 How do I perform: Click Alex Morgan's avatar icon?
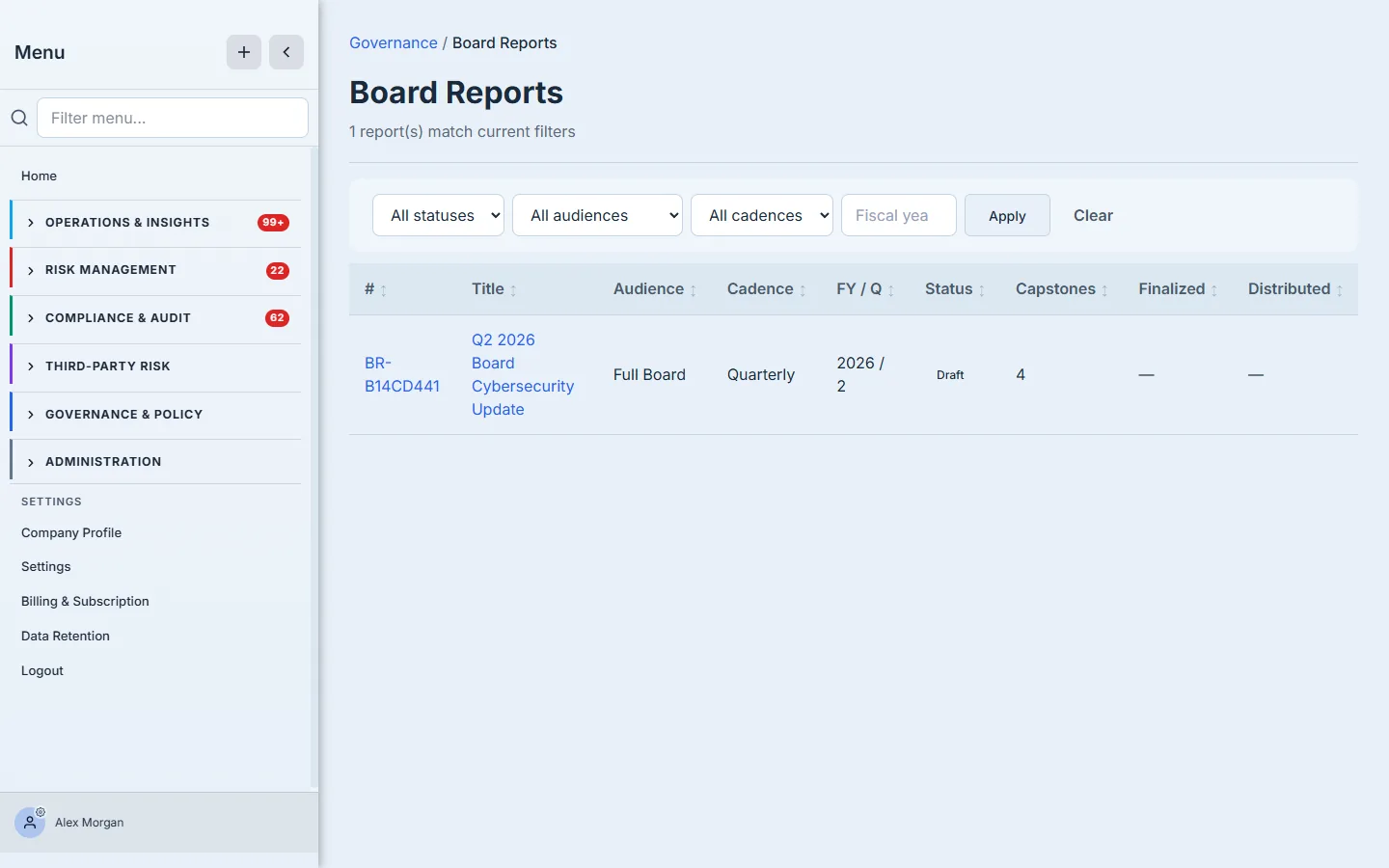point(30,823)
